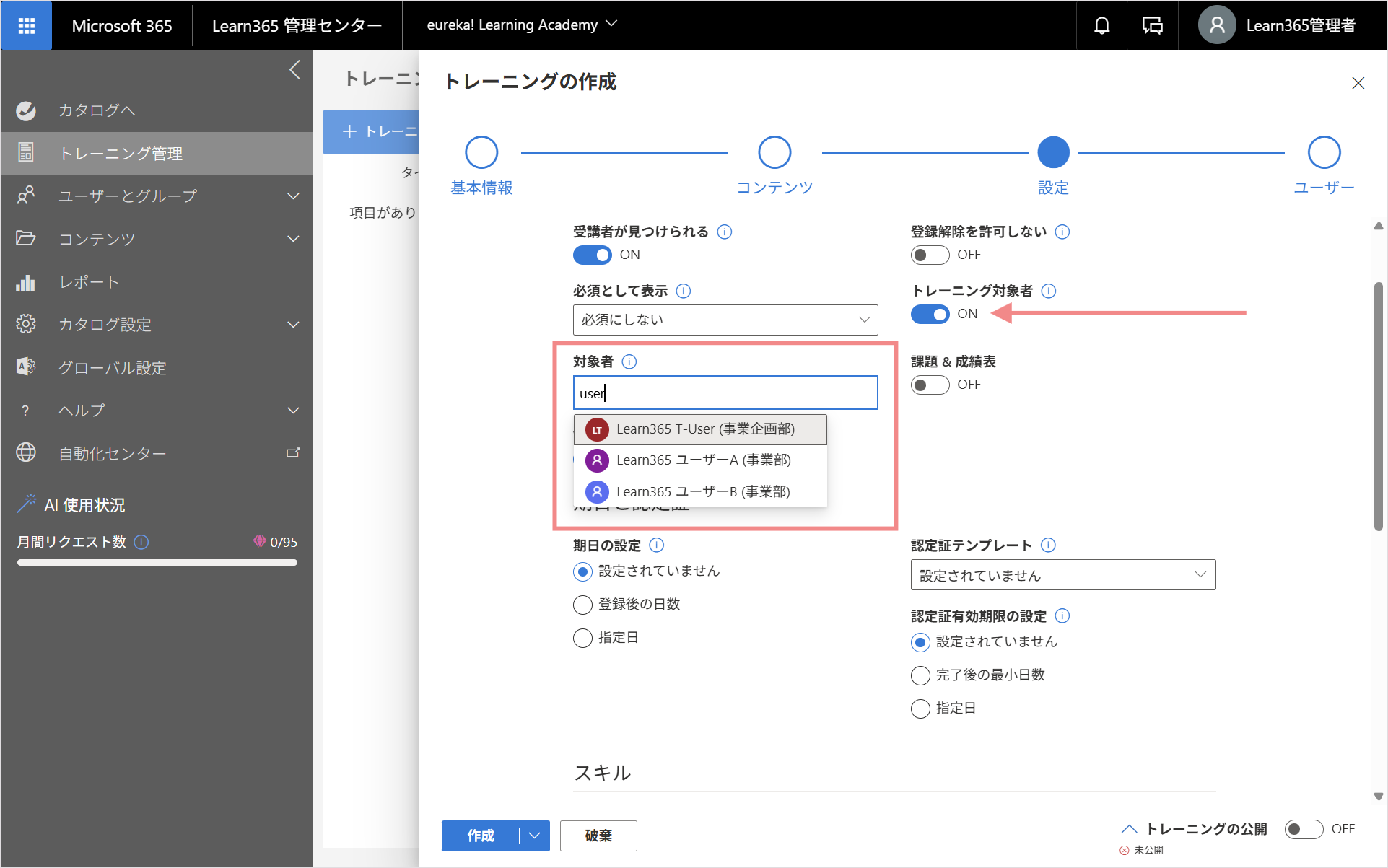Open the 必須にしない dropdown
The width and height of the screenshot is (1388, 868).
point(725,320)
